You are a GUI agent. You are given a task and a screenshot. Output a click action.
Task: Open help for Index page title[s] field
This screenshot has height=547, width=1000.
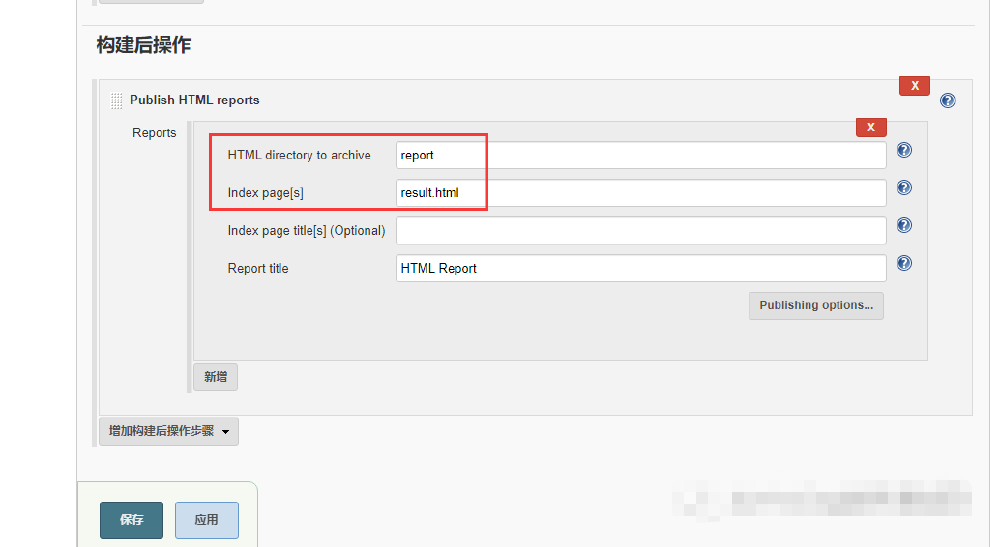point(904,225)
